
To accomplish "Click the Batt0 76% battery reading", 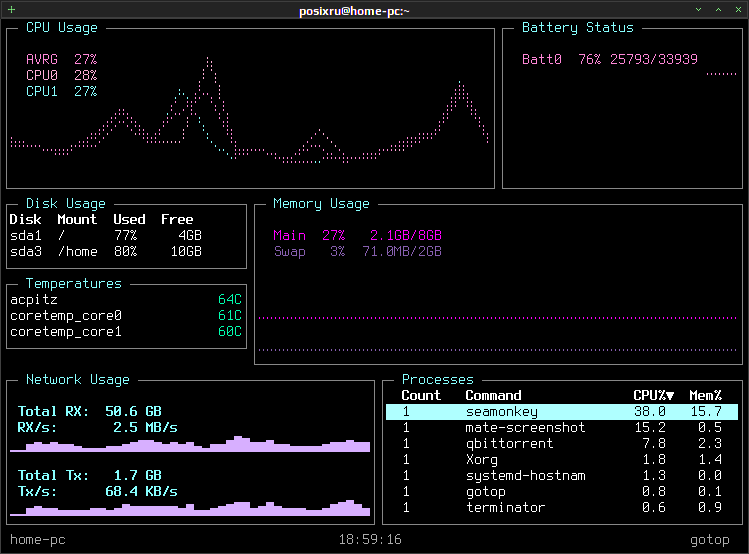I will 561,59.
